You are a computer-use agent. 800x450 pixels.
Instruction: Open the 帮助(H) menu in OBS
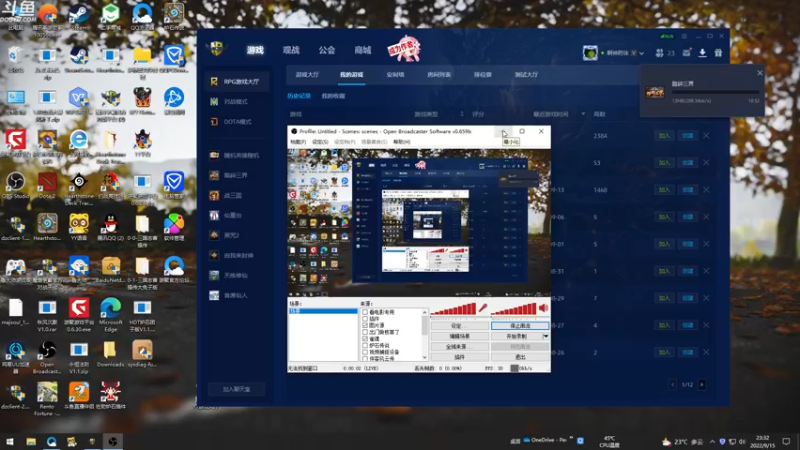(402, 141)
